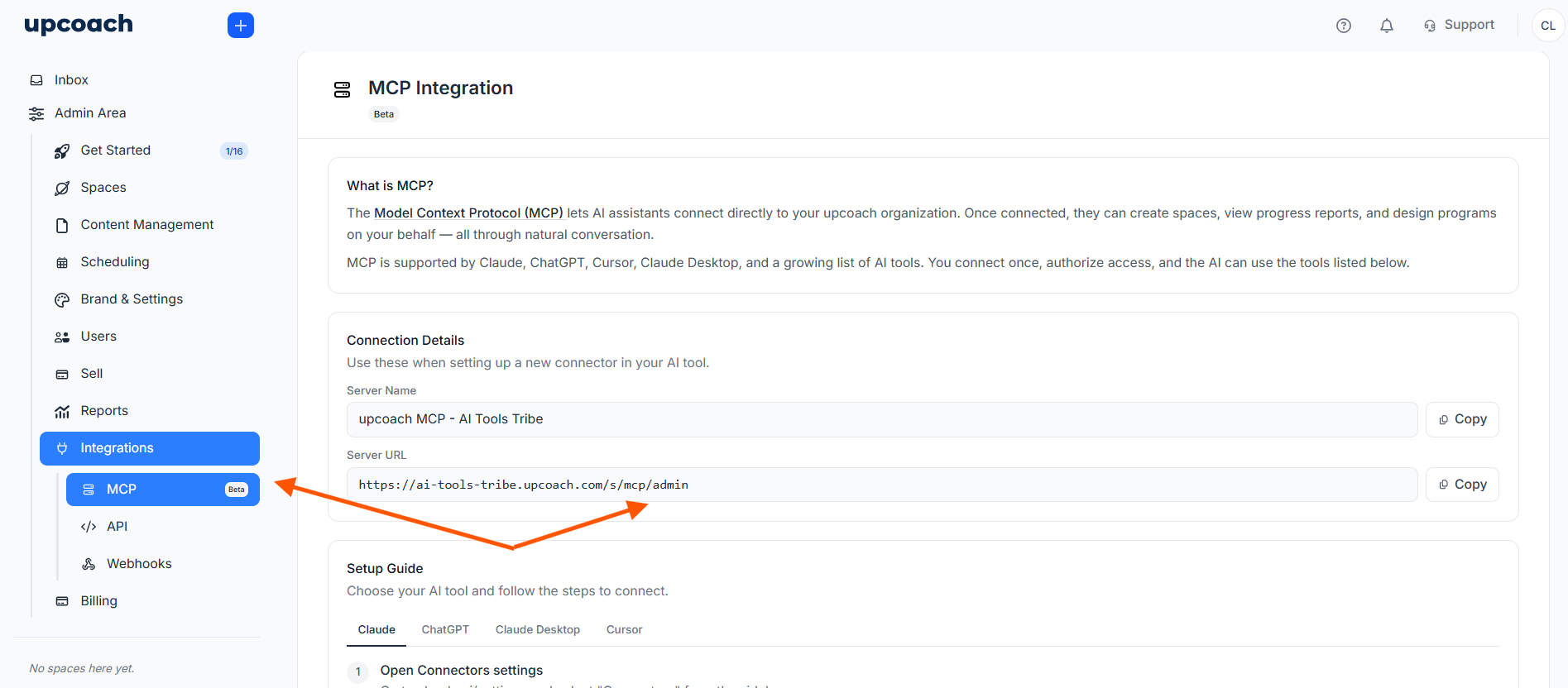Click the MCP server icon in sidebar
This screenshot has width=1568, height=688.
coord(89,490)
